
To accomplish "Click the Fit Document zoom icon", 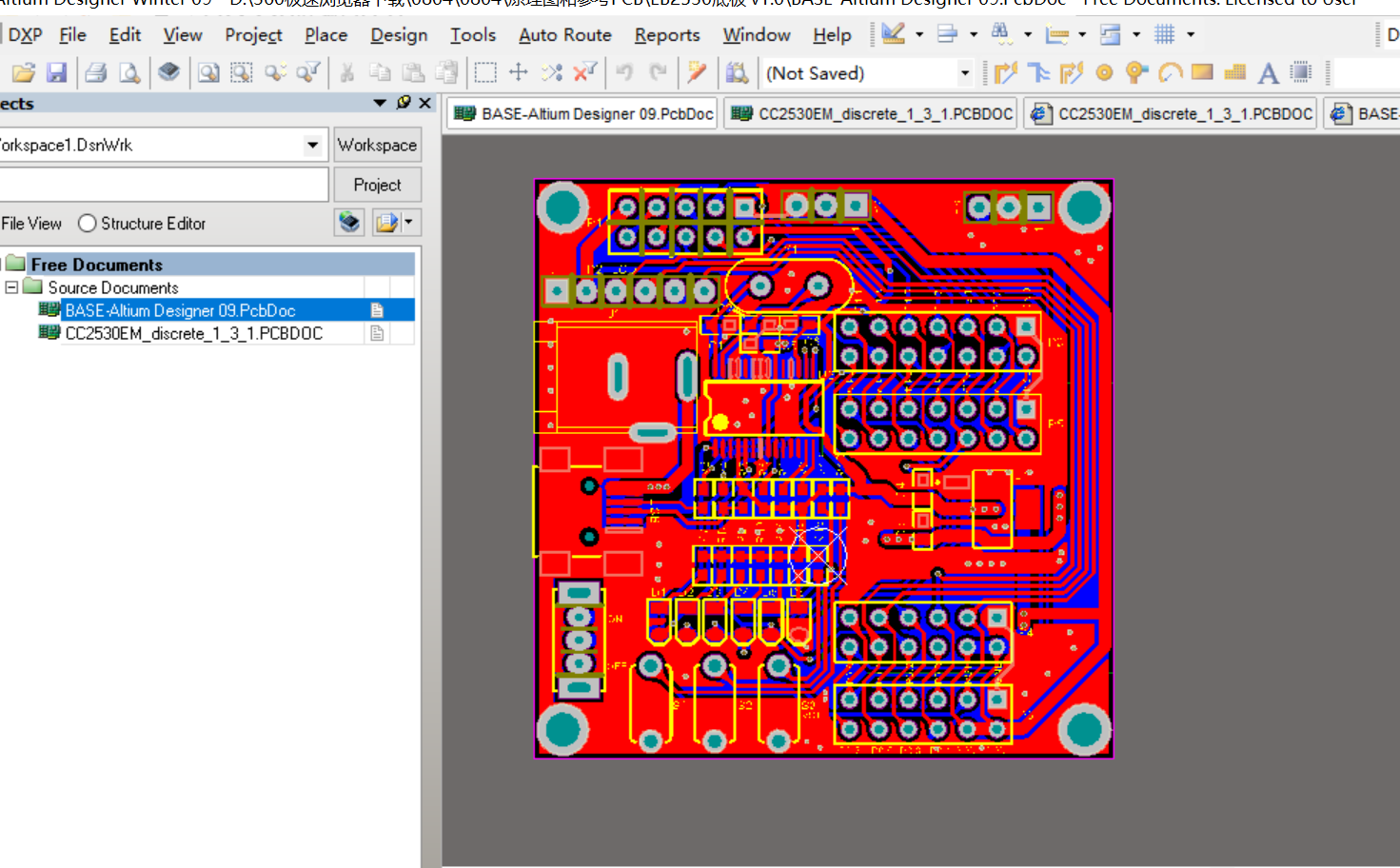I will [x=208, y=72].
